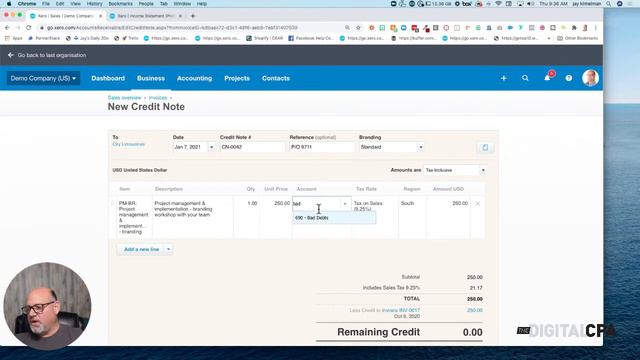Open the Contacts menu
This screenshot has height=360, width=640.
(276, 78)
